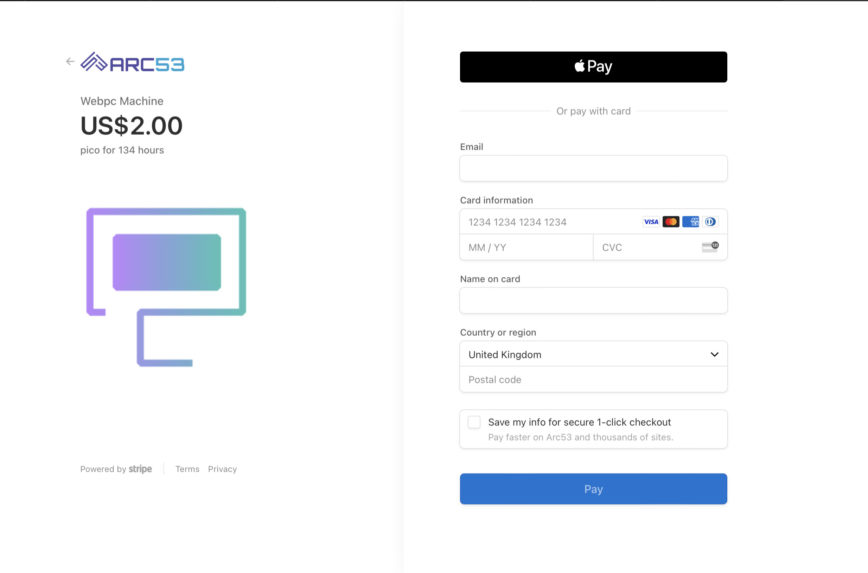This screenshot has width=868, height=573.
Task: Click the ARC53 logo
Action: [x=132, y=63]
